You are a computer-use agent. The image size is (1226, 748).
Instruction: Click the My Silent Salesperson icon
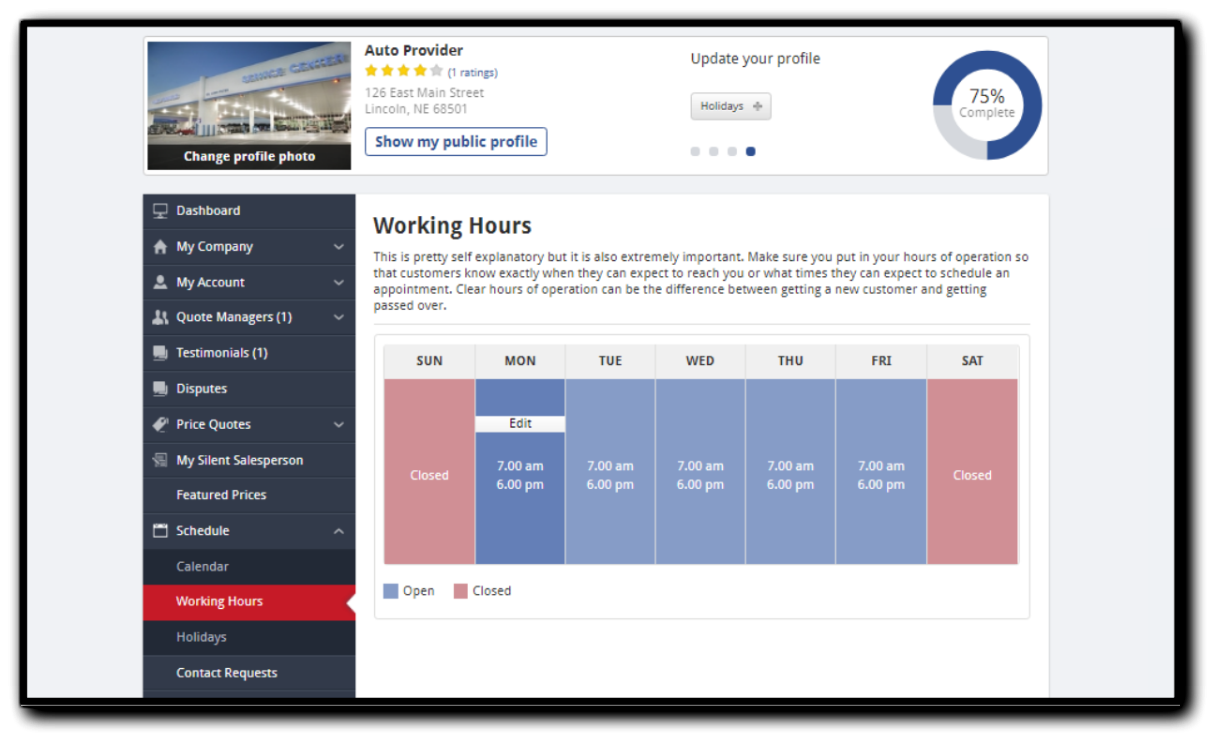[x=160, y=461]
